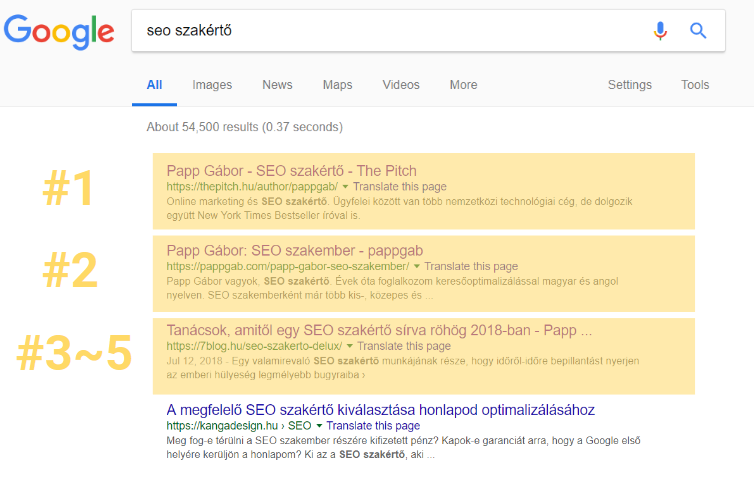The width and height of the screenshot is (754, 480).
Task: Translate the 7blog.hu result page
Action: click(404, 346)
